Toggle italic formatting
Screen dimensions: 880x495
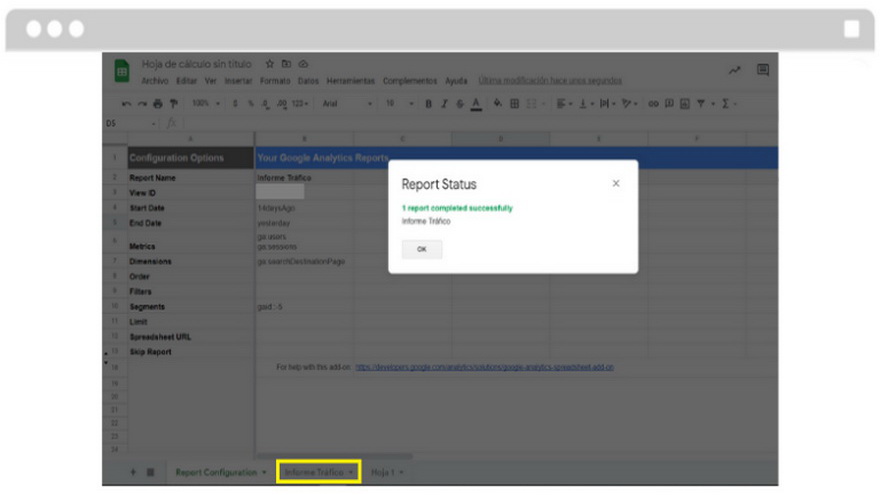tap(444, 104)
